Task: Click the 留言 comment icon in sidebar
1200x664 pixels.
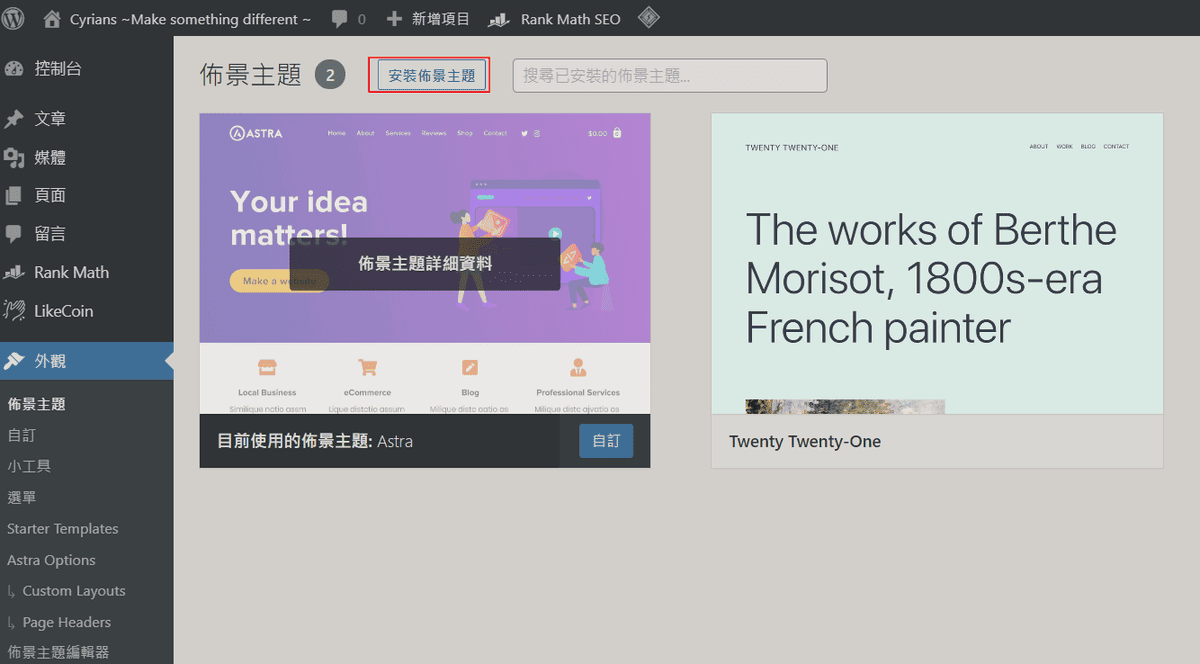Action: click(14, 234)
